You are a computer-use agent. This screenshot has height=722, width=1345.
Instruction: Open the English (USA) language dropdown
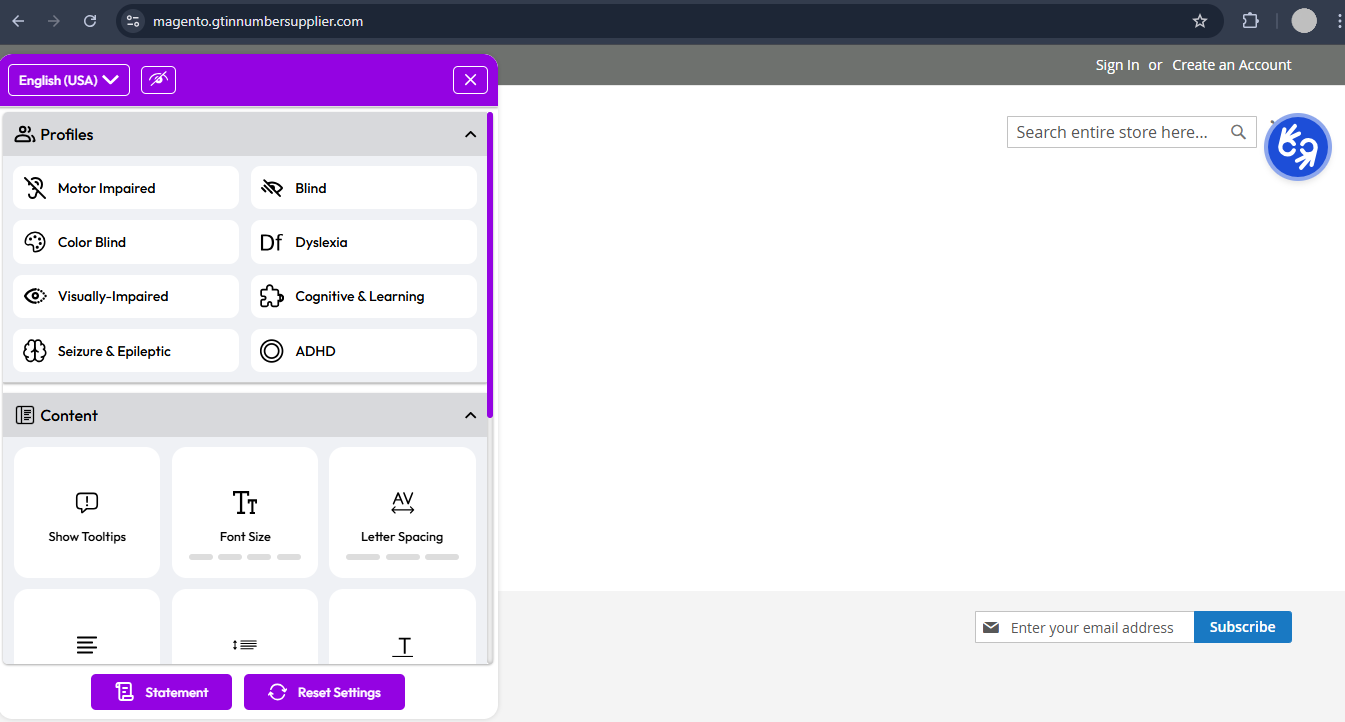point(67,79)
